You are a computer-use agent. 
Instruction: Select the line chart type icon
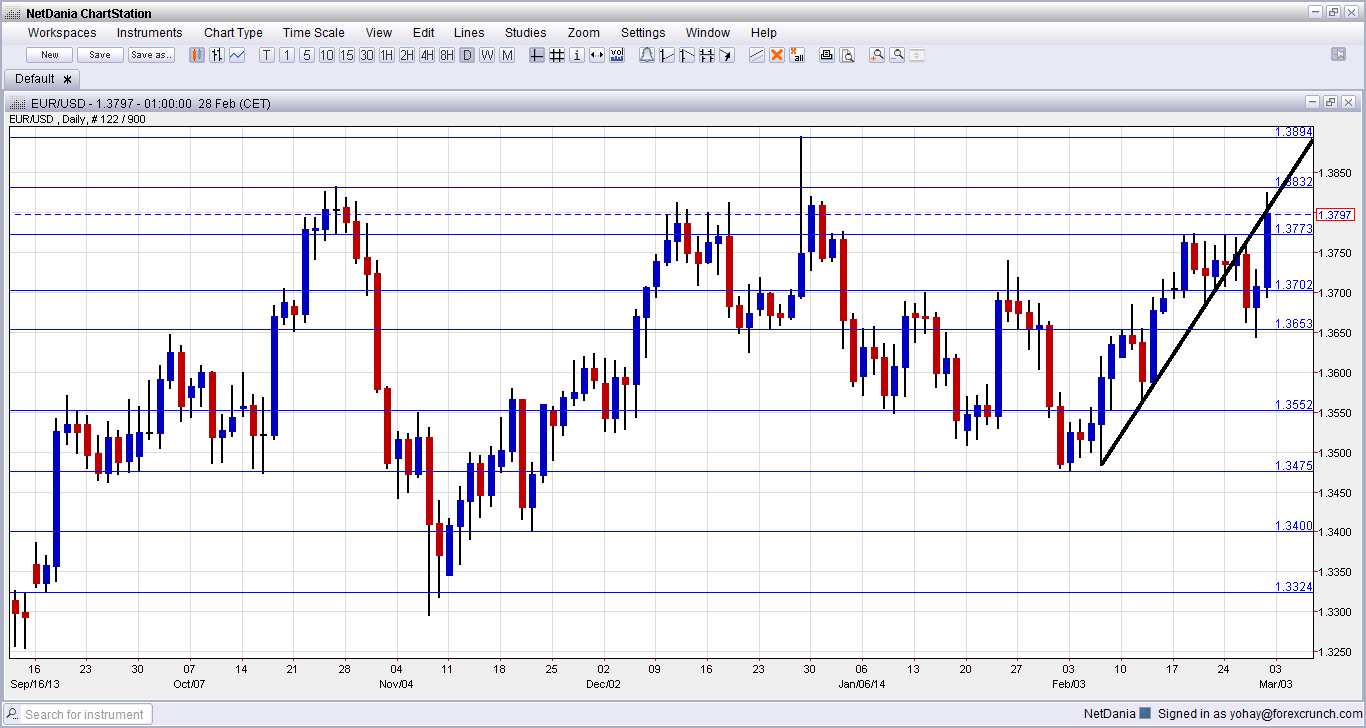click(237, 55)
